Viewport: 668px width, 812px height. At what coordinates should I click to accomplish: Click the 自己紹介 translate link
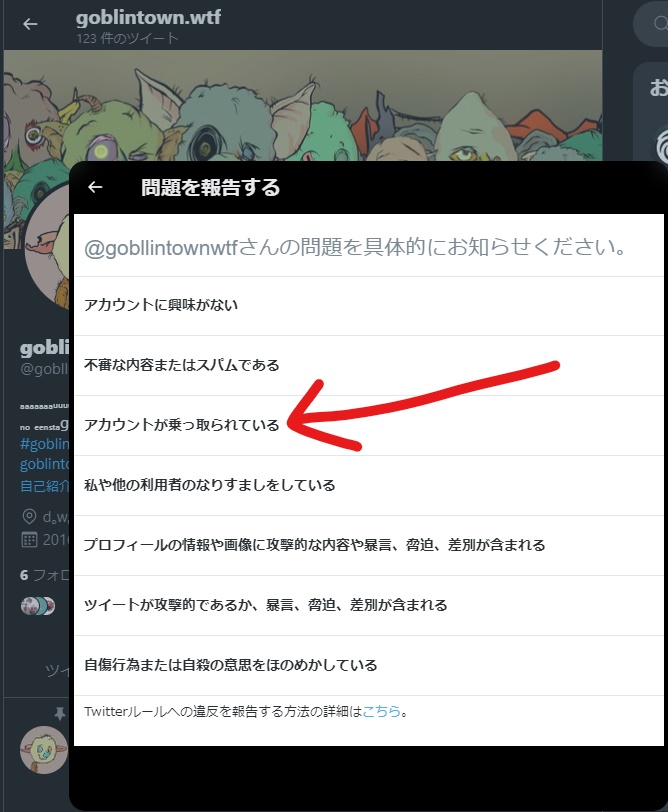tap(45, 486)
